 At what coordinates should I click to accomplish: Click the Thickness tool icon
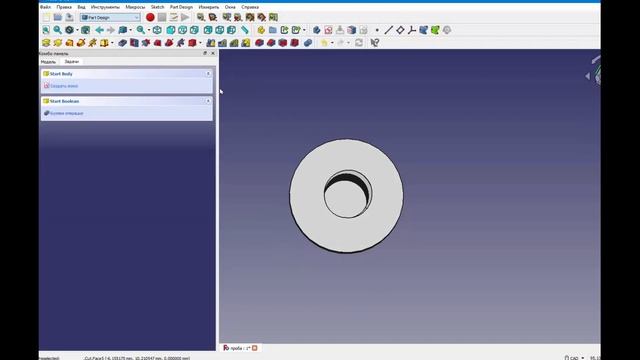[x=294, y=42]
